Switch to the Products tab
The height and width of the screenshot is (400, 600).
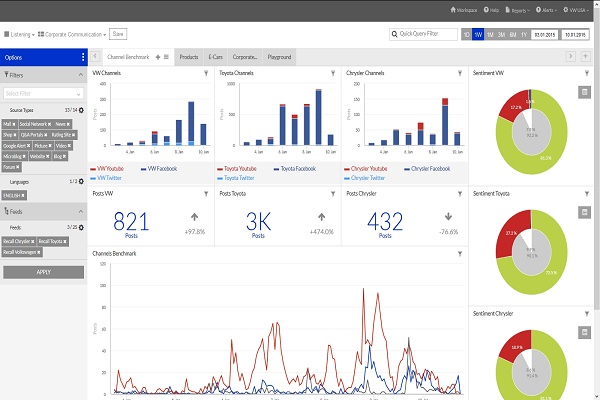point(189,57)
